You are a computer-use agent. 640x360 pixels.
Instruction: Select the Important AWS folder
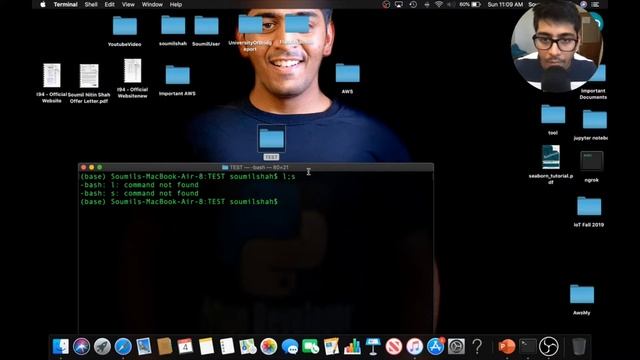point(178,75)
